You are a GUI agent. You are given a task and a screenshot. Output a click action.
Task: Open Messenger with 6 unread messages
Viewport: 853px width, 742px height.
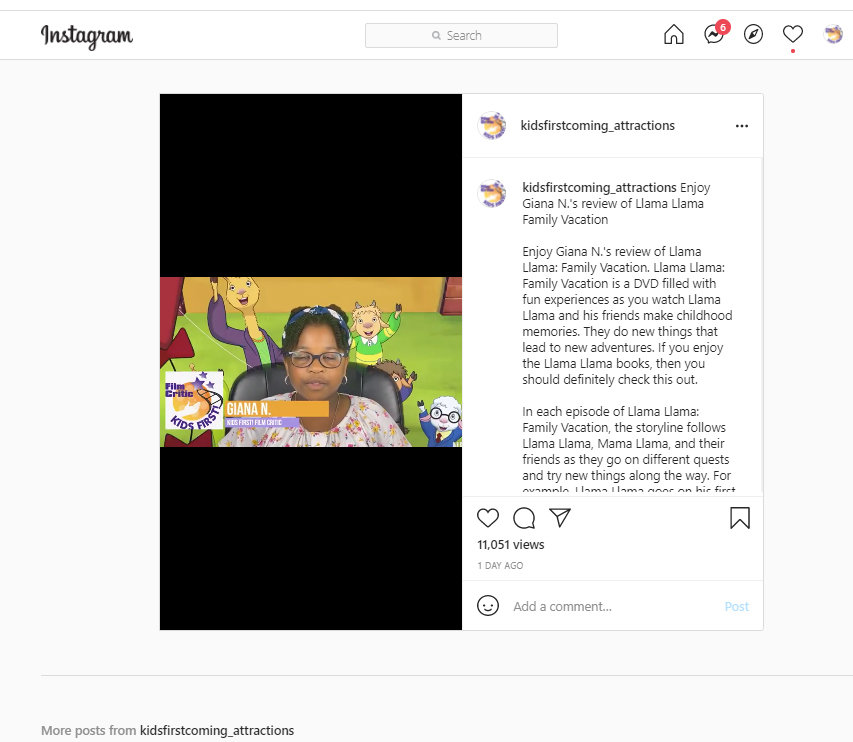[715, 34]
